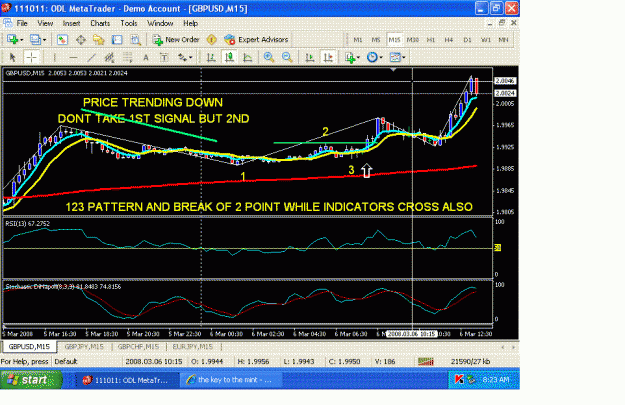625x405 pixels.
Task: Click the Expert Advisors button
Action: tap(256, 39)
